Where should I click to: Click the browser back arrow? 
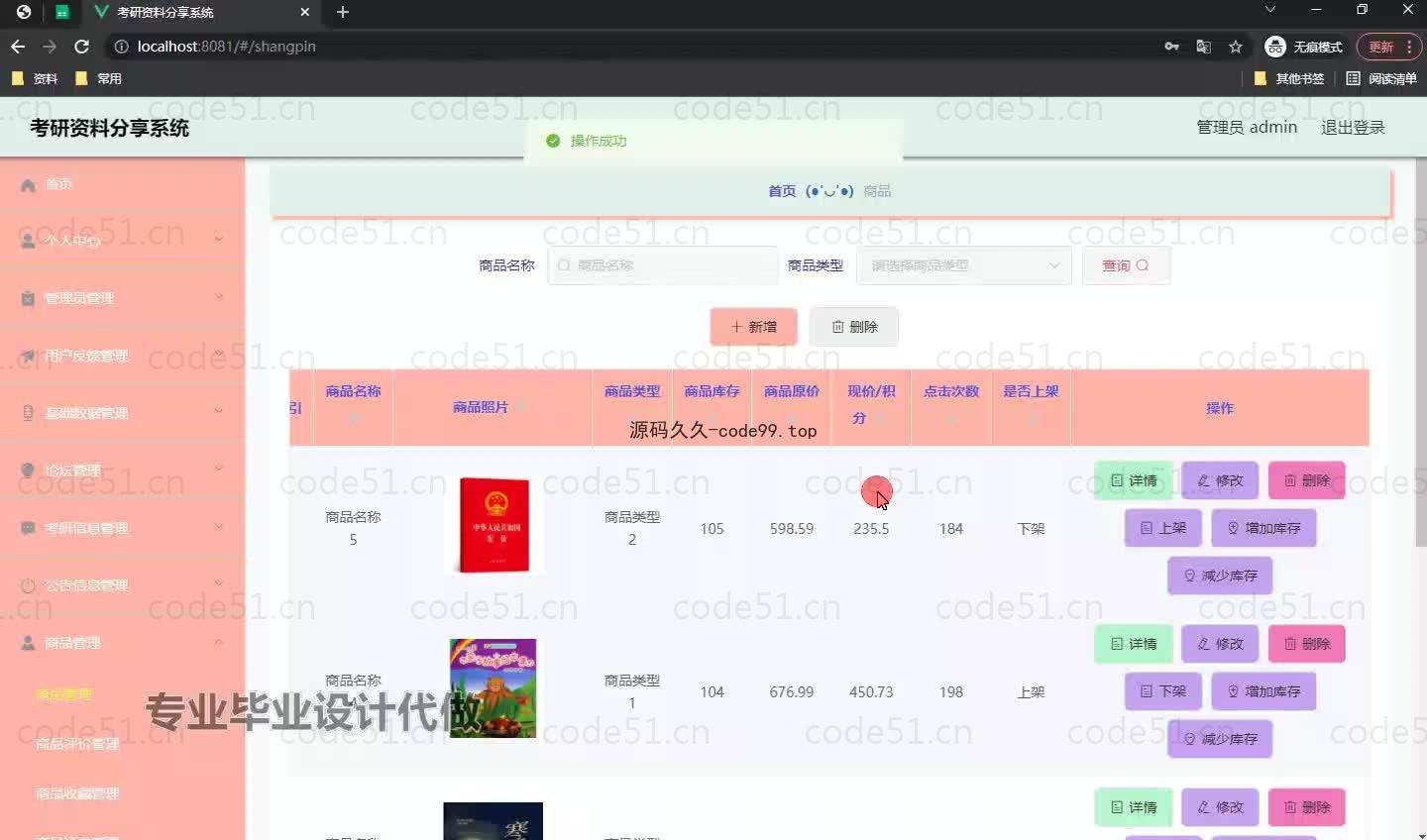tap(18, 47)
